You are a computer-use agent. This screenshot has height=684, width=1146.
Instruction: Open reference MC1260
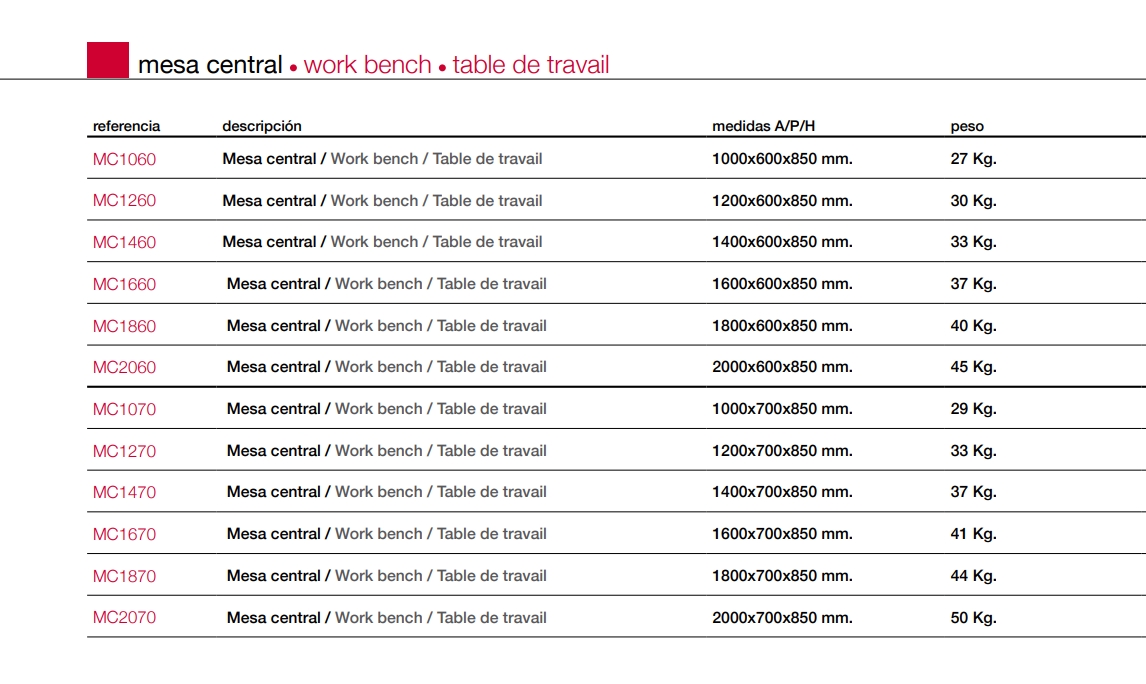pos(124,201)
